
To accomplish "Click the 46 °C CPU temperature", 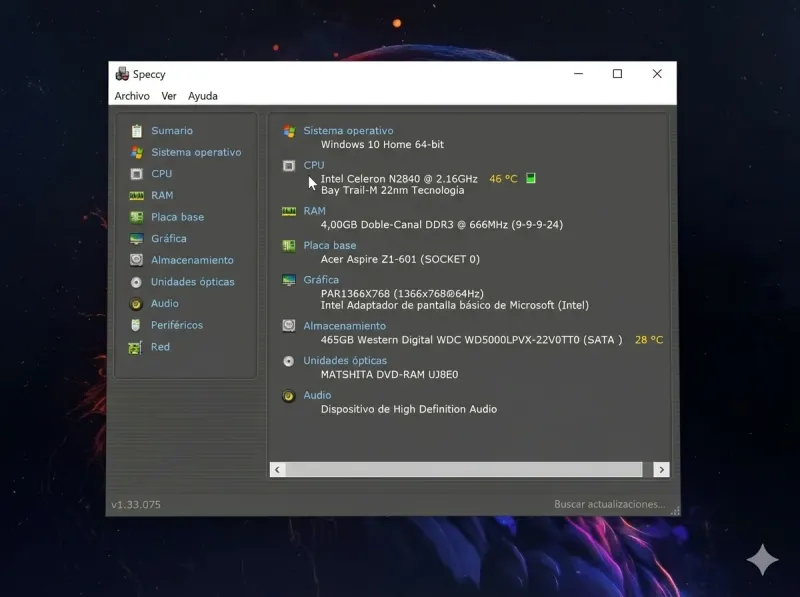I will 503,179.
